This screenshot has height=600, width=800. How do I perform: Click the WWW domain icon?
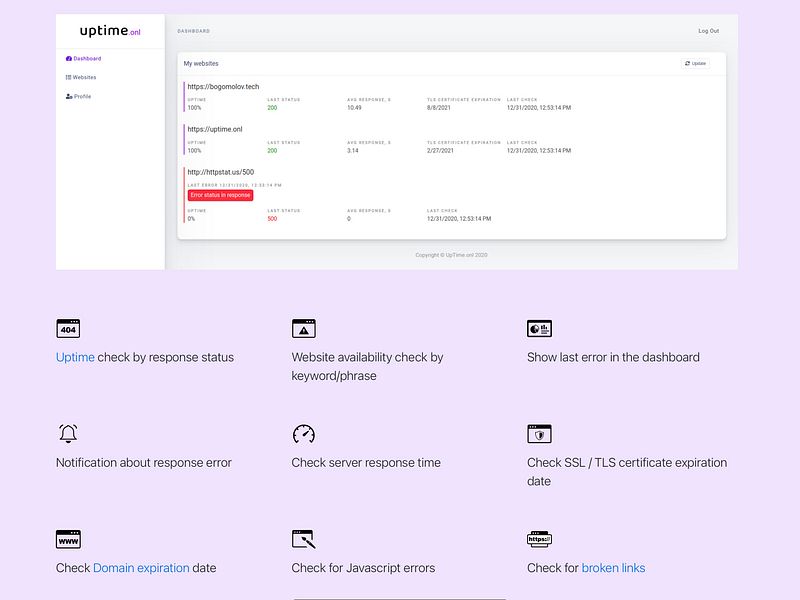68,539
